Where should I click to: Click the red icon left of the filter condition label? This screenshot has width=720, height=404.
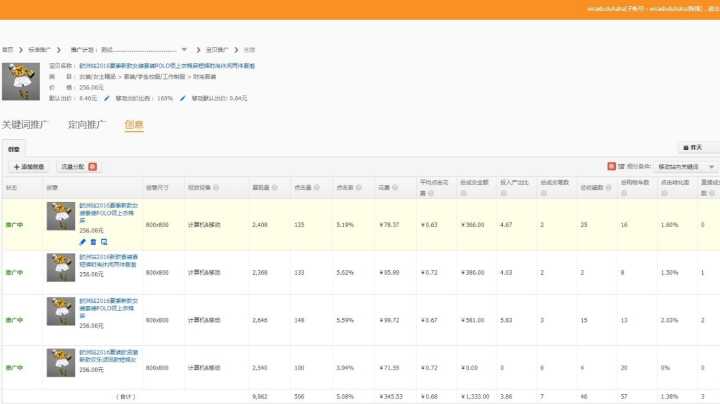pos(611,166)
